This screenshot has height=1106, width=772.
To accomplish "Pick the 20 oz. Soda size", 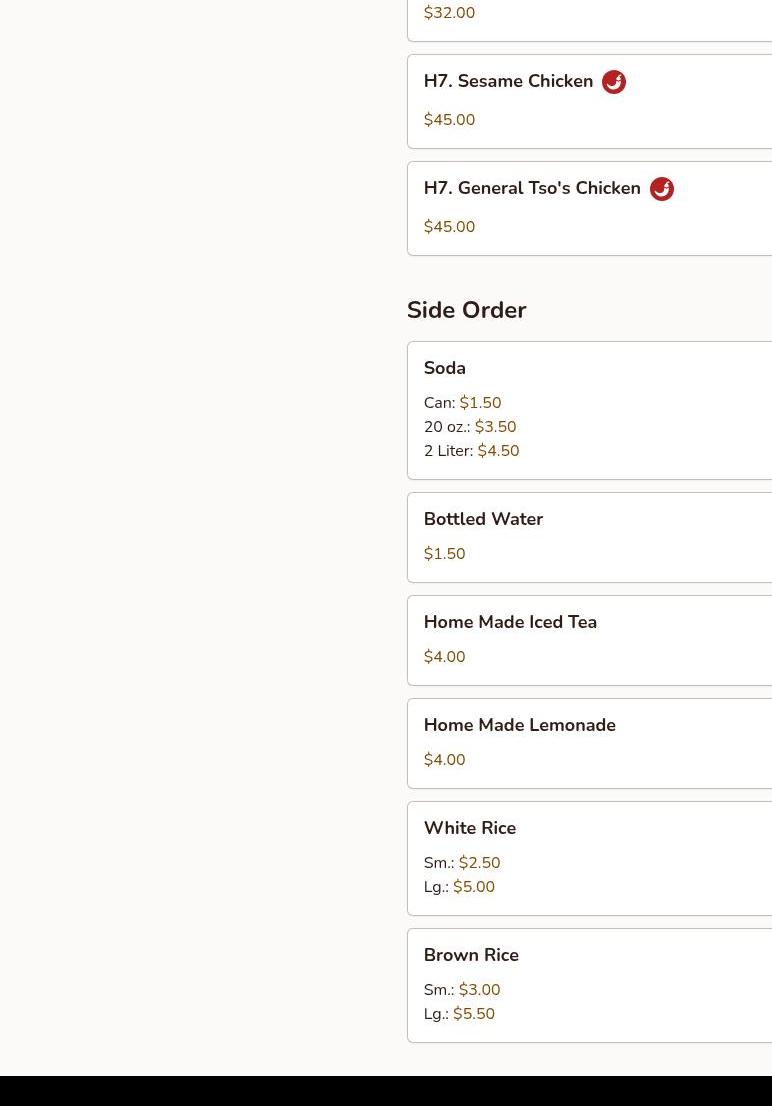I will tap(470, 427).
